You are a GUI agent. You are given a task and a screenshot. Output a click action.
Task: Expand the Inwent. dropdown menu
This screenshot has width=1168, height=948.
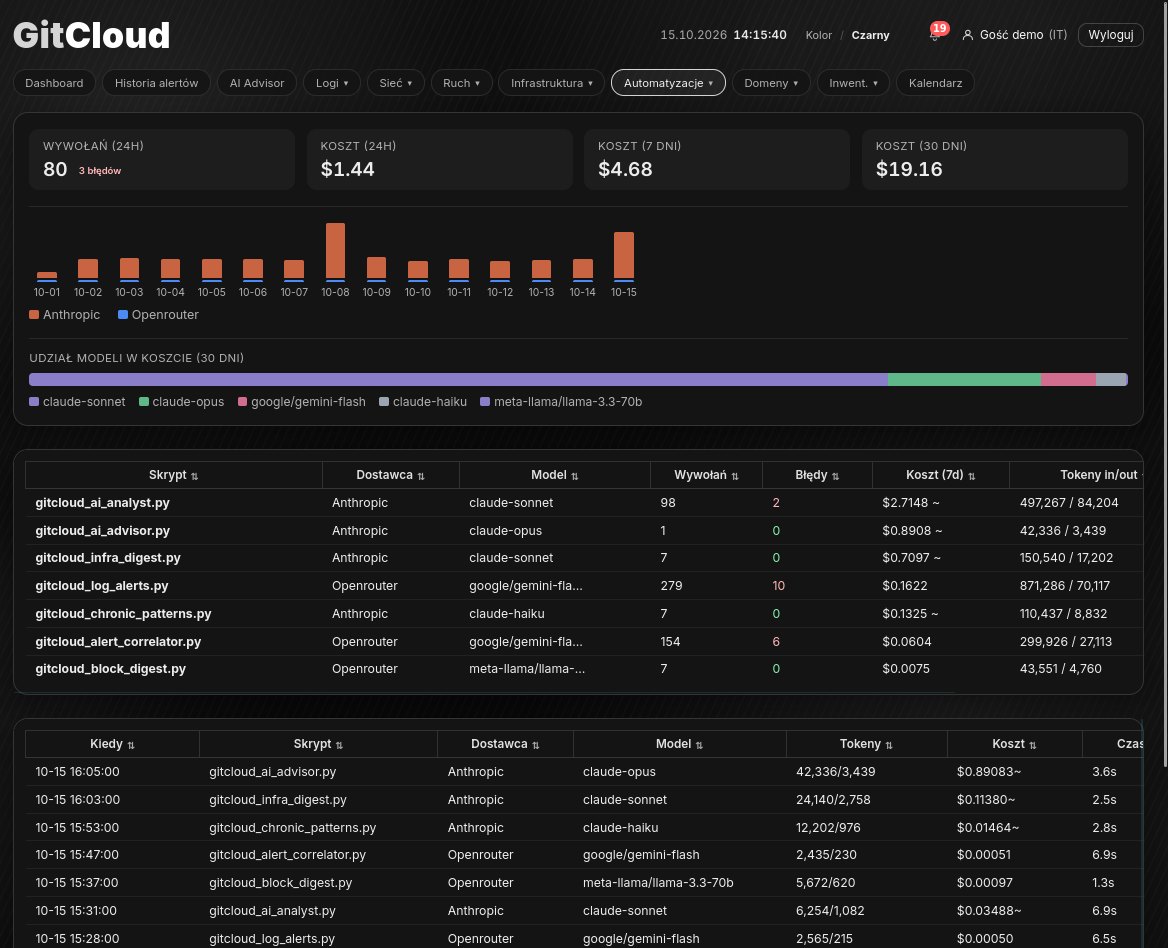pyautogui.click(x=853, y=83)
